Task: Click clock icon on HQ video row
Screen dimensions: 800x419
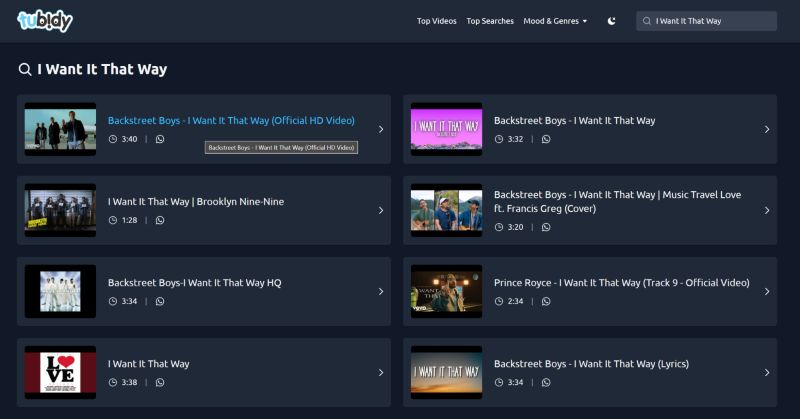Action: point(113,301)
